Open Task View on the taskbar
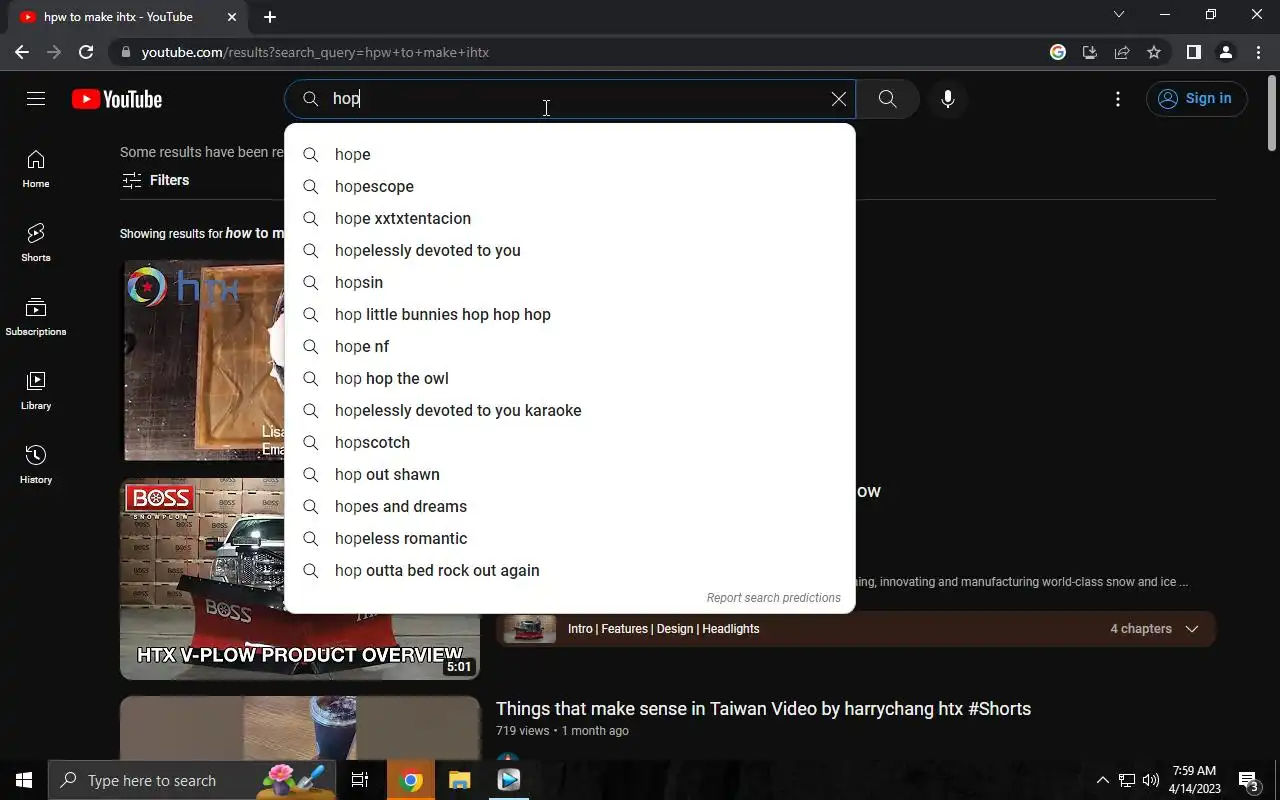The image size is (1280, 800). point(360,780)
